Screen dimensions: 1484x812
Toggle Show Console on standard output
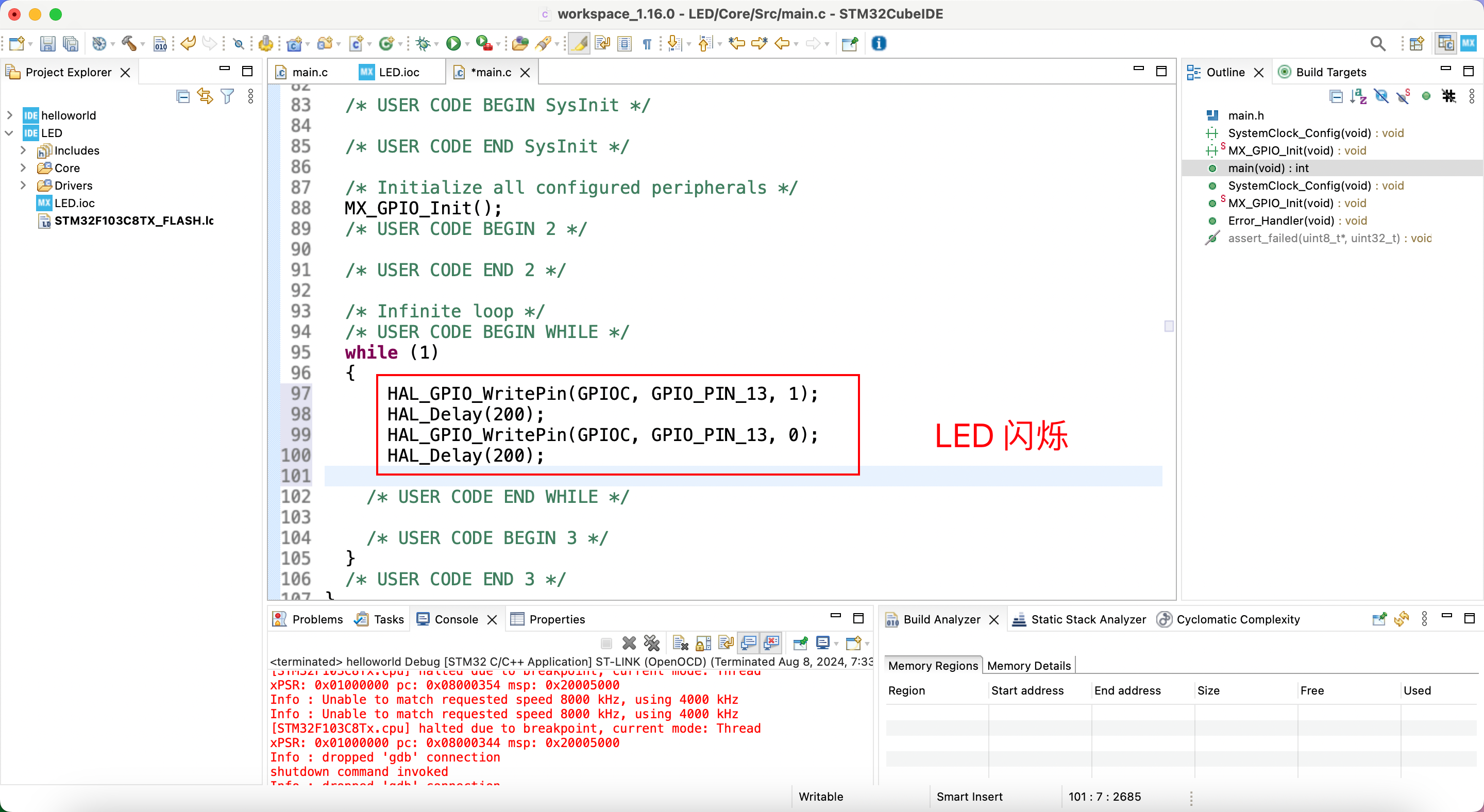tap(748, 642)
